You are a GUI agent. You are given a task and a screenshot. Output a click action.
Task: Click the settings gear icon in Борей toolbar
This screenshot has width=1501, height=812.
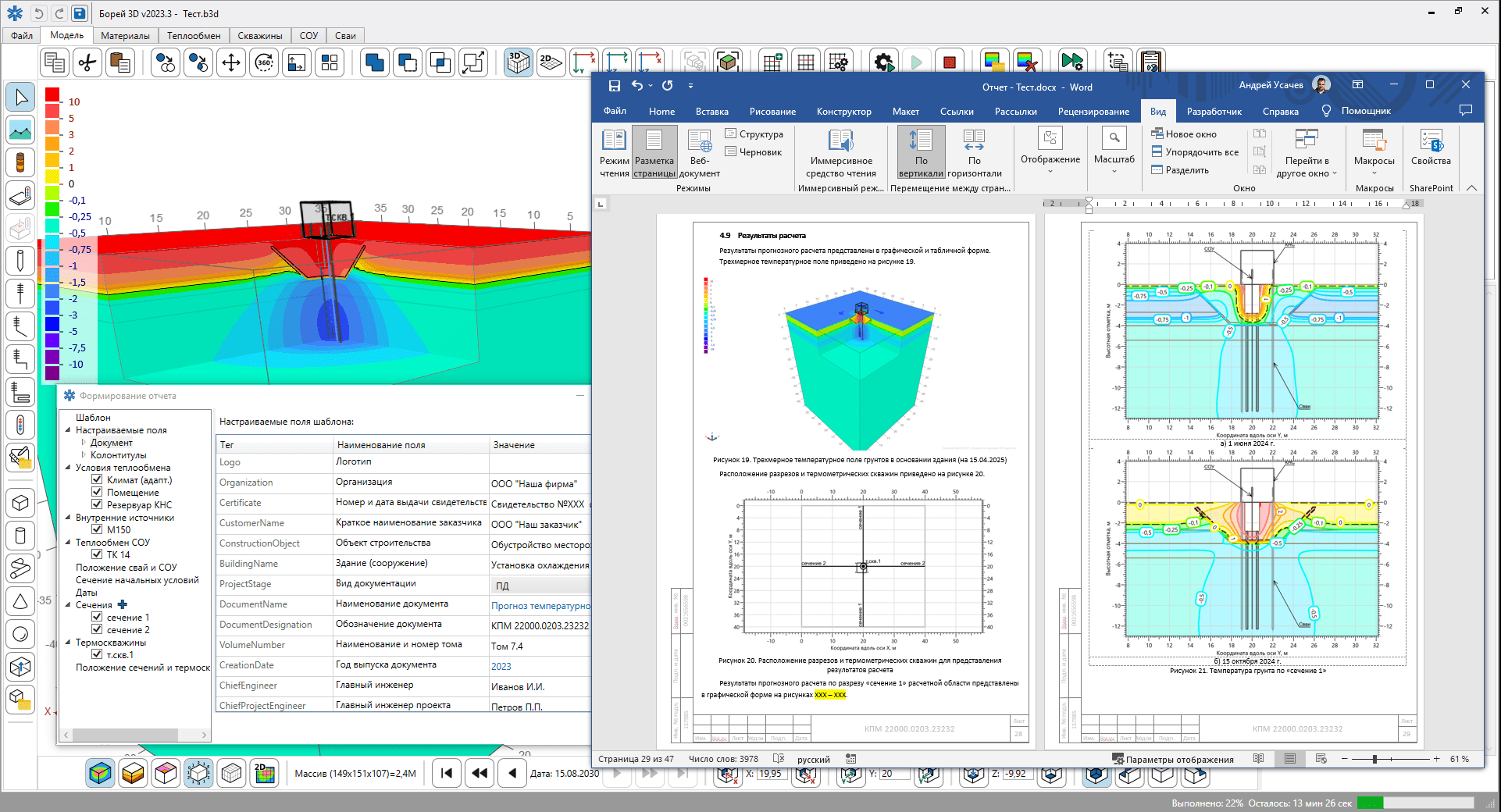[x=884, y=62]
